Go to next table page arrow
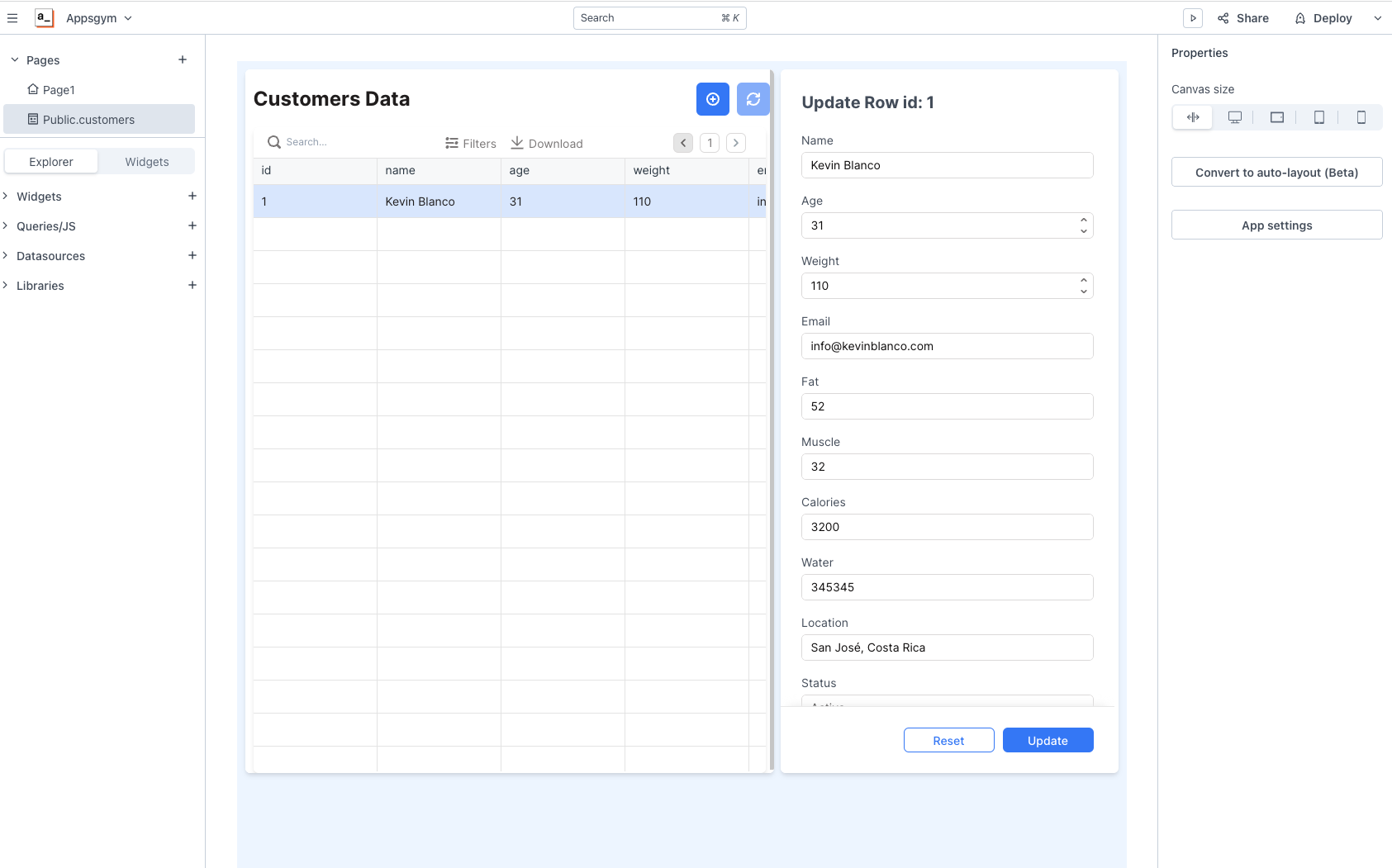1392x868 pixels. 735,143
